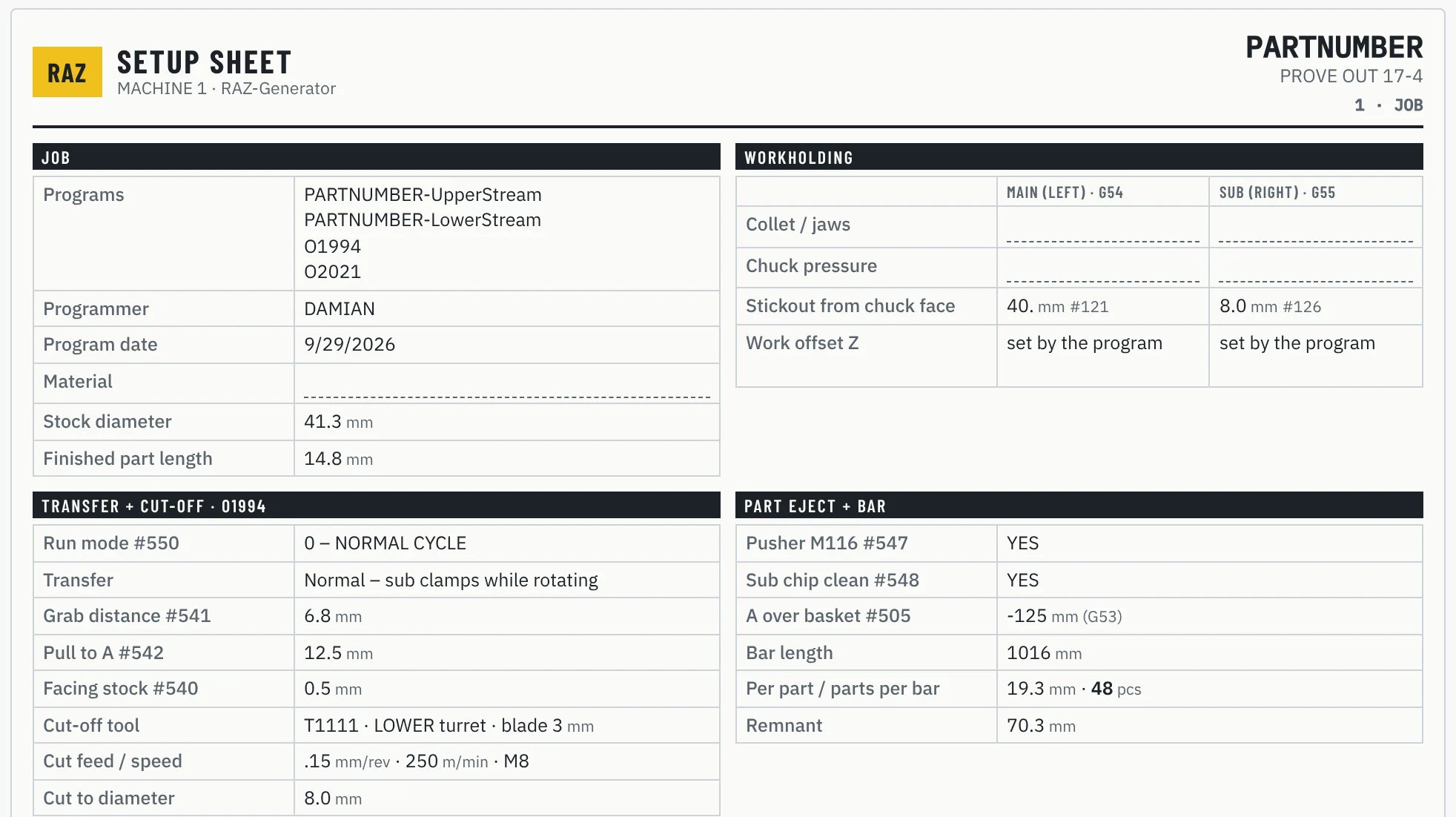Click '0 – NORMAL CYCLE' run mode value
Screen dimensions: 1456x817
point(385,543)
